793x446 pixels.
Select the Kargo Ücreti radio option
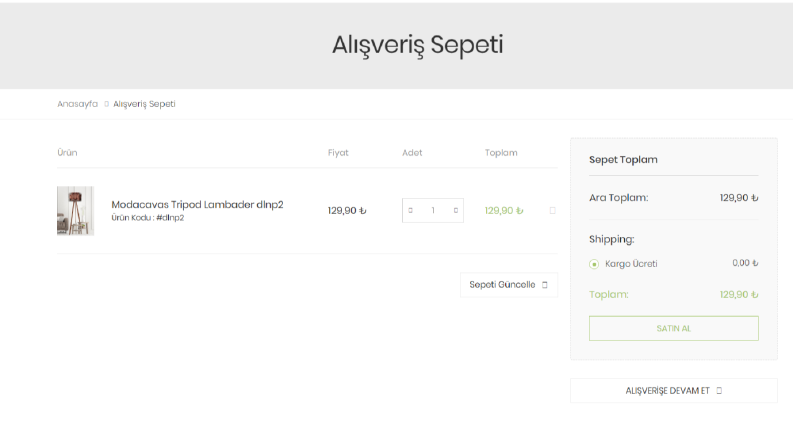pos(594,264)
